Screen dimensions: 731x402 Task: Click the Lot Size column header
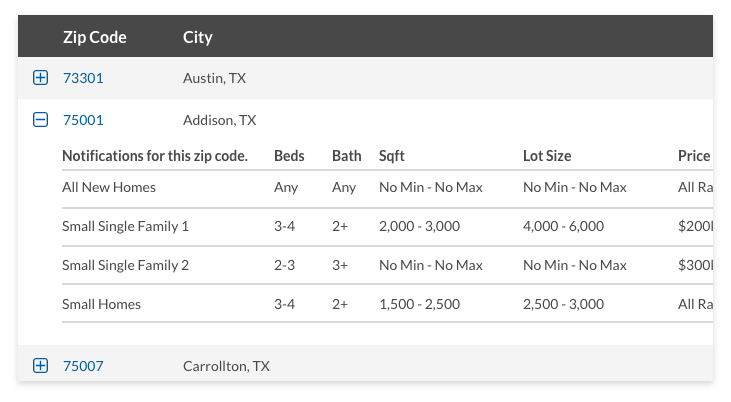tap(547, 156)
